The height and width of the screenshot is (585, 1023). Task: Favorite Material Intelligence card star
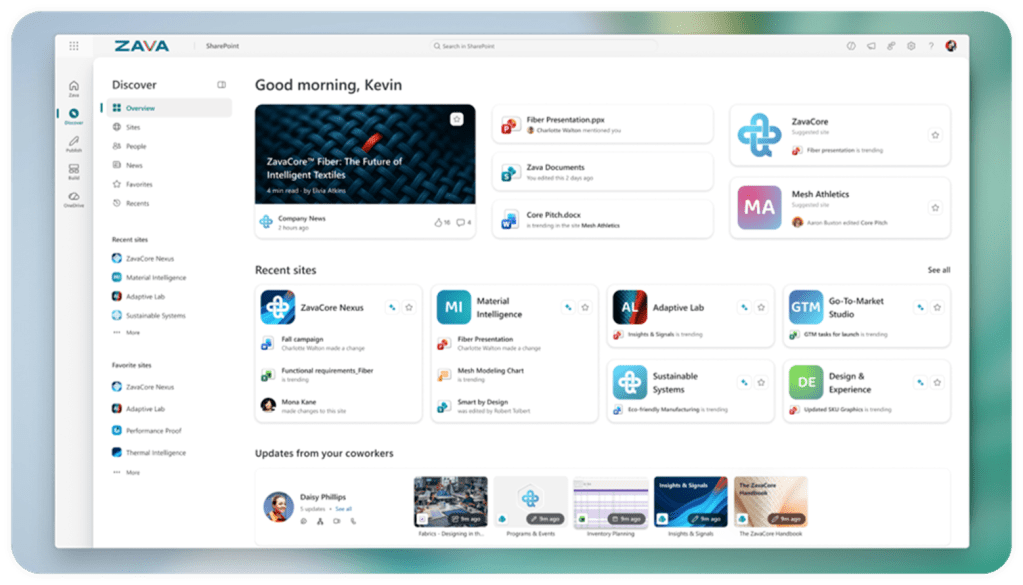[585, 307]
